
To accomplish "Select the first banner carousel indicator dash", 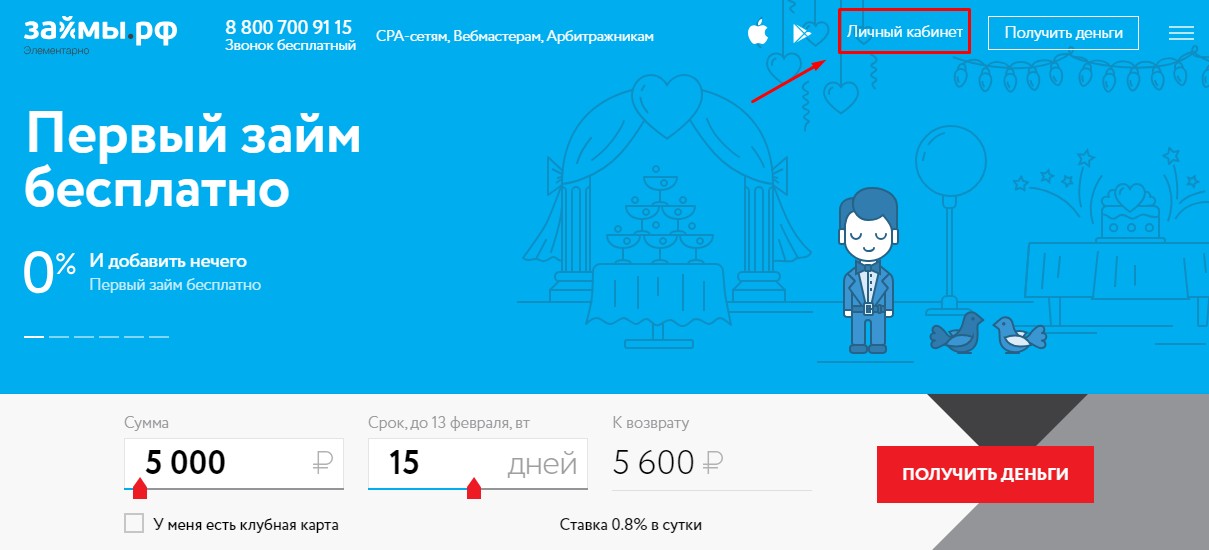I will tap(34, 337).
